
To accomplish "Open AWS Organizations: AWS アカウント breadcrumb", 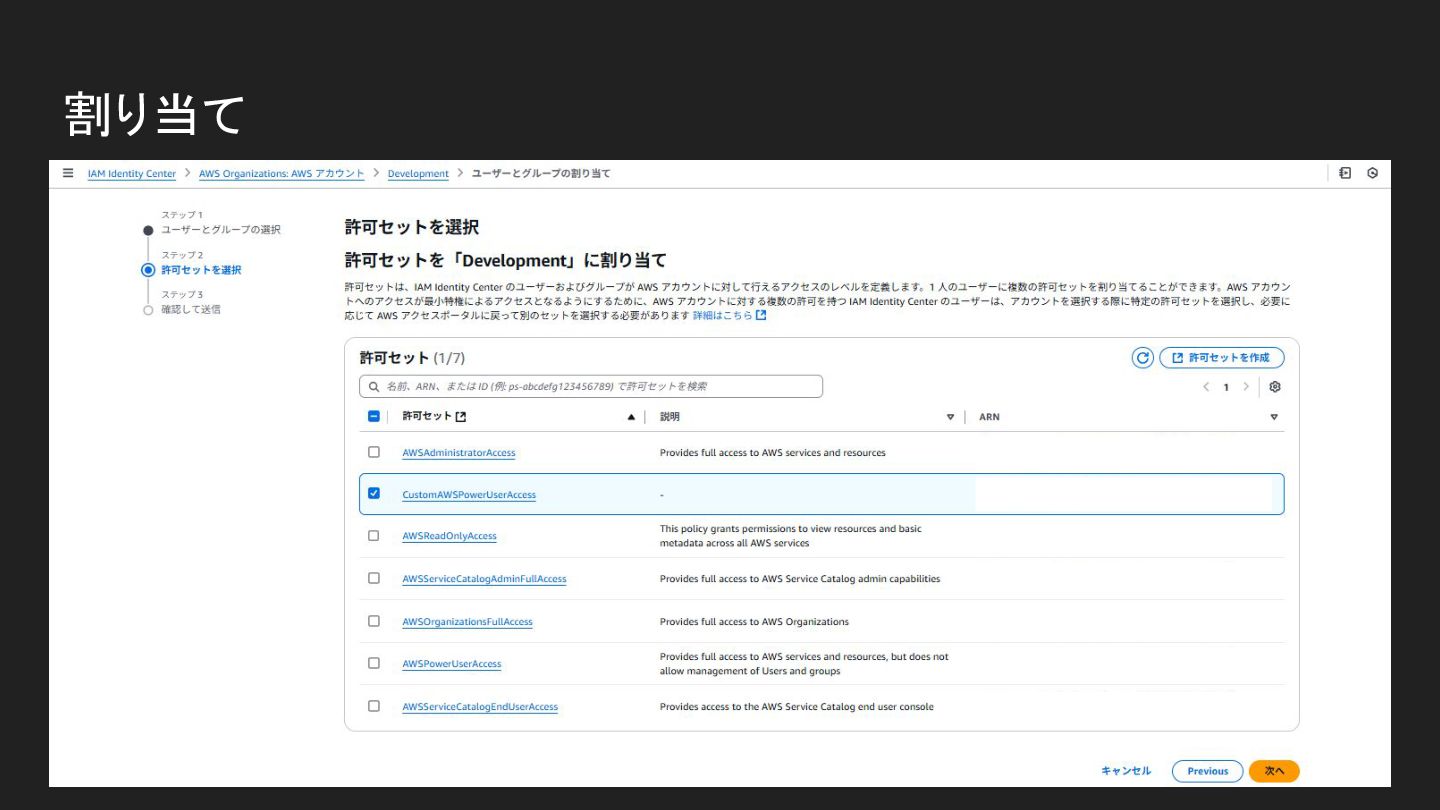I will click(282, 174).
